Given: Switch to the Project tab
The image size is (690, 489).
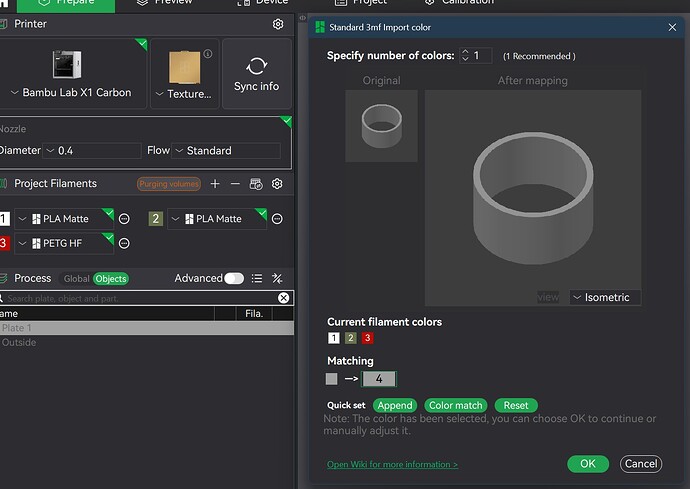Looking at the screenshot, I should pyautogui.click(x=361, y=2).
